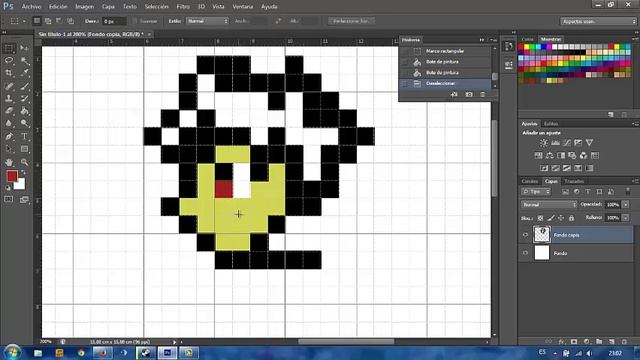Toggle Quick Mask mode
Screen dimensions: 640x360
coord(9,199)
